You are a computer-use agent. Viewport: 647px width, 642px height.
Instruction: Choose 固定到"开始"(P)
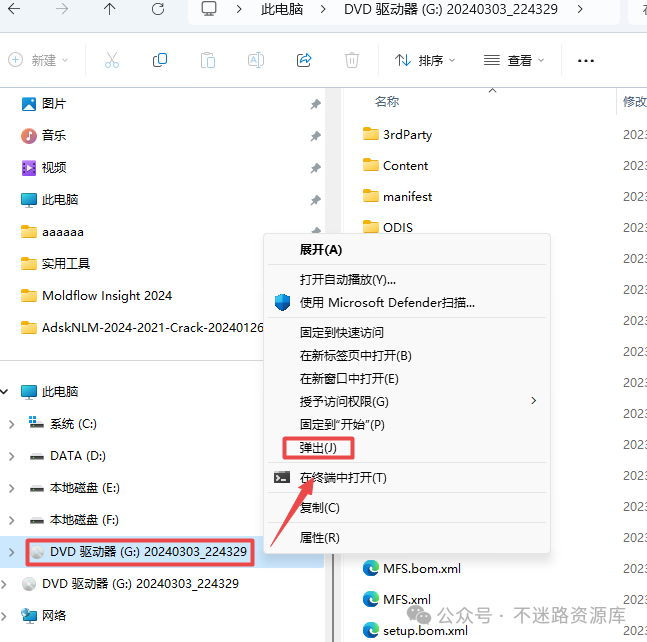pos(342,425)
